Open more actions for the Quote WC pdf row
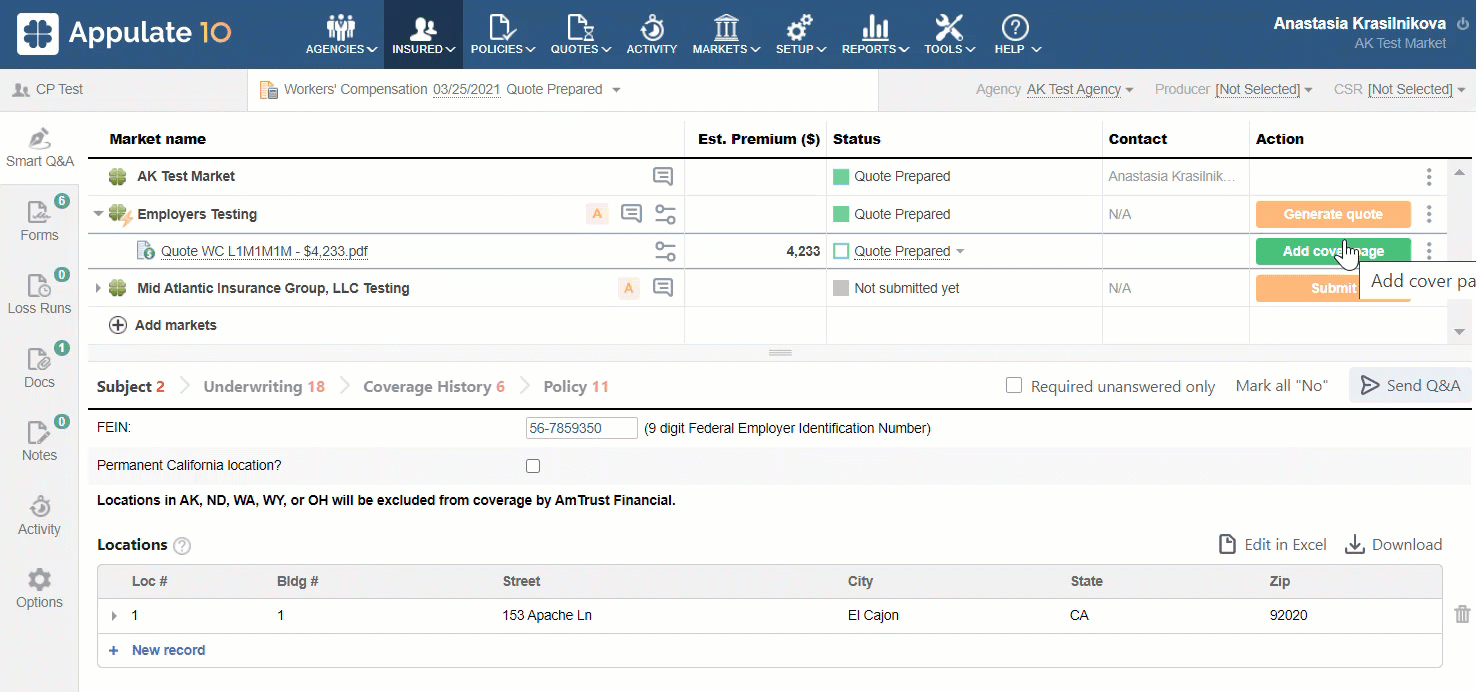The width and height of the screenshot is (1476, 692). [1429, 251]
